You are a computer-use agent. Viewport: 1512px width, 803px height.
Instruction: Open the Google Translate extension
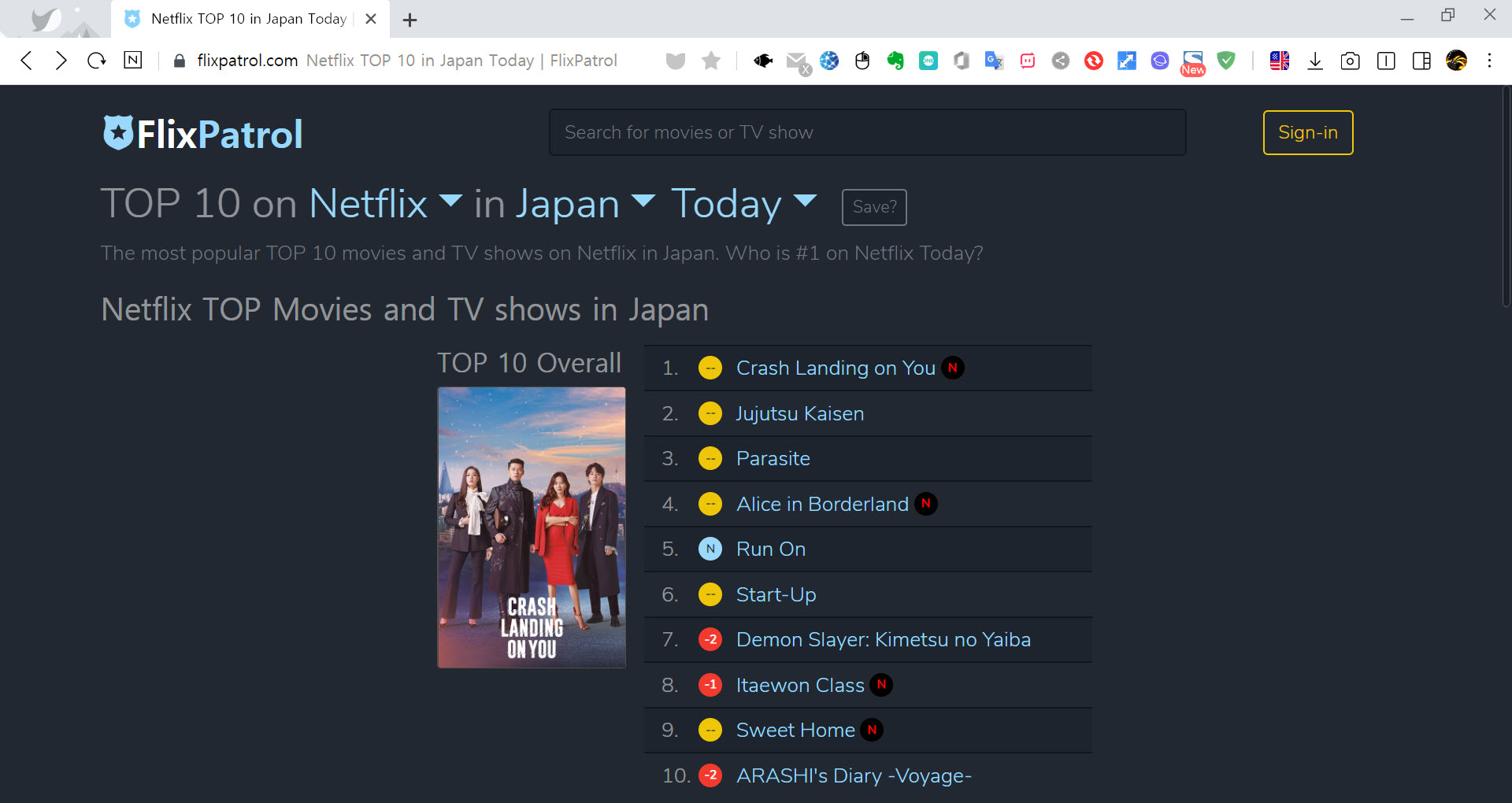[x=995, y=61]
